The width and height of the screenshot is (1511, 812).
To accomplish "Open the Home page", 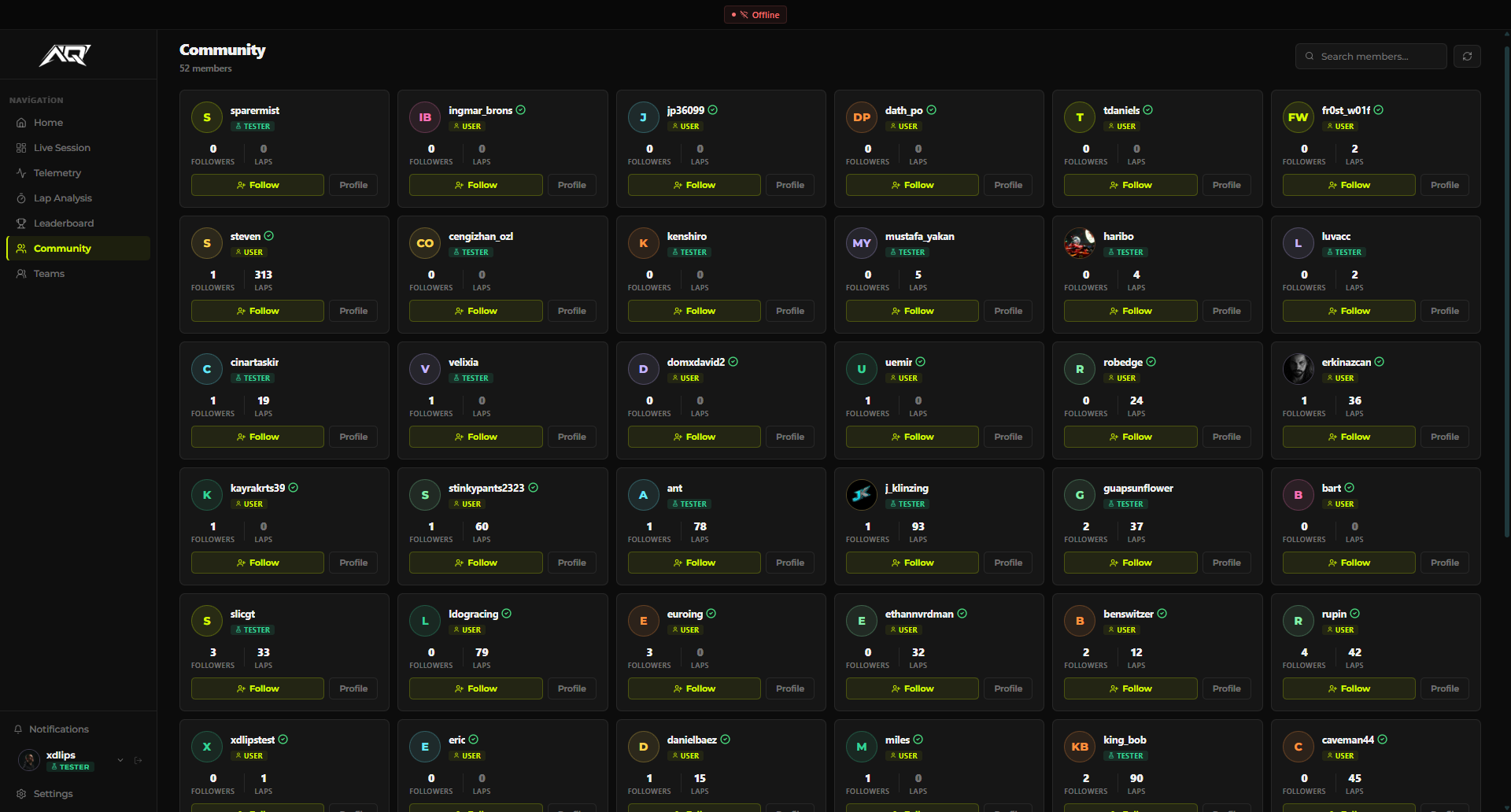I will (78, 123).
